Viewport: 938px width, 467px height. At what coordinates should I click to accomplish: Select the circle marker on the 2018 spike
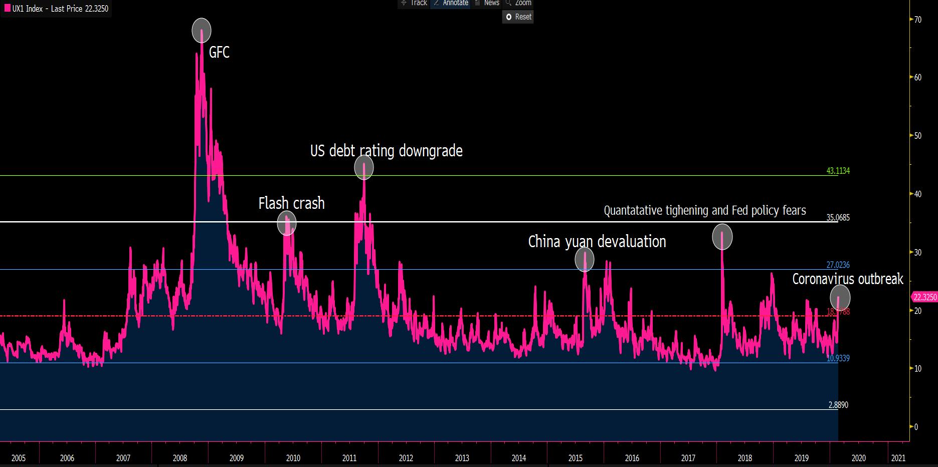722,237
